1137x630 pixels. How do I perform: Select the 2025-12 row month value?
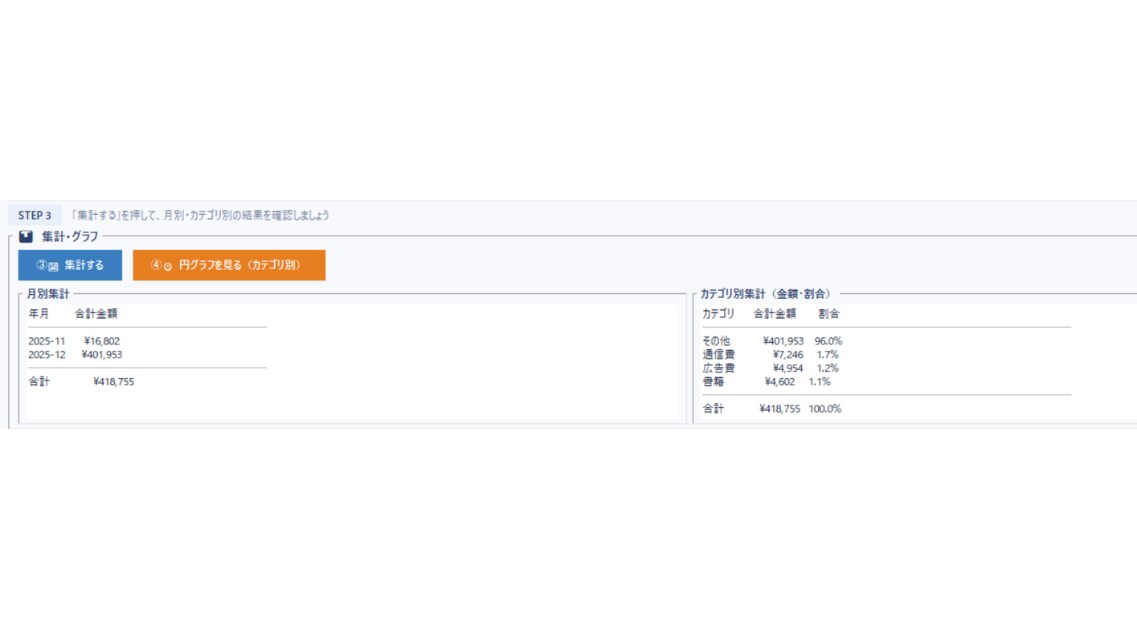coord(46,355)
